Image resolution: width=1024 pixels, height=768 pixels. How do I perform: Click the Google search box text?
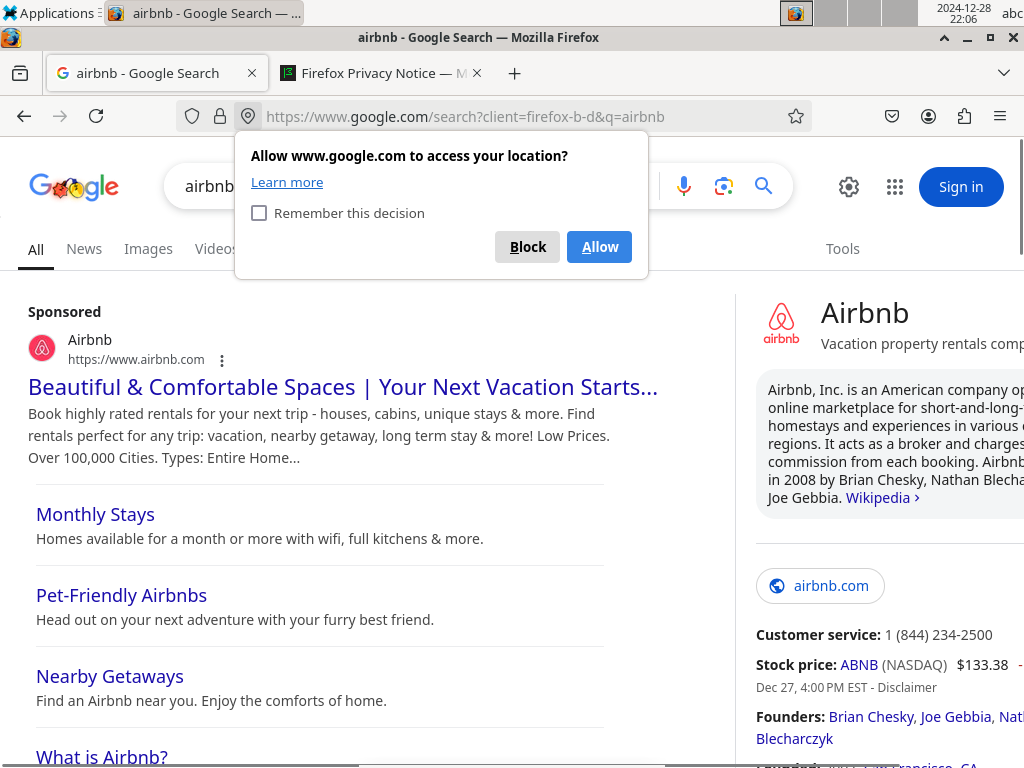pos(209,187)
